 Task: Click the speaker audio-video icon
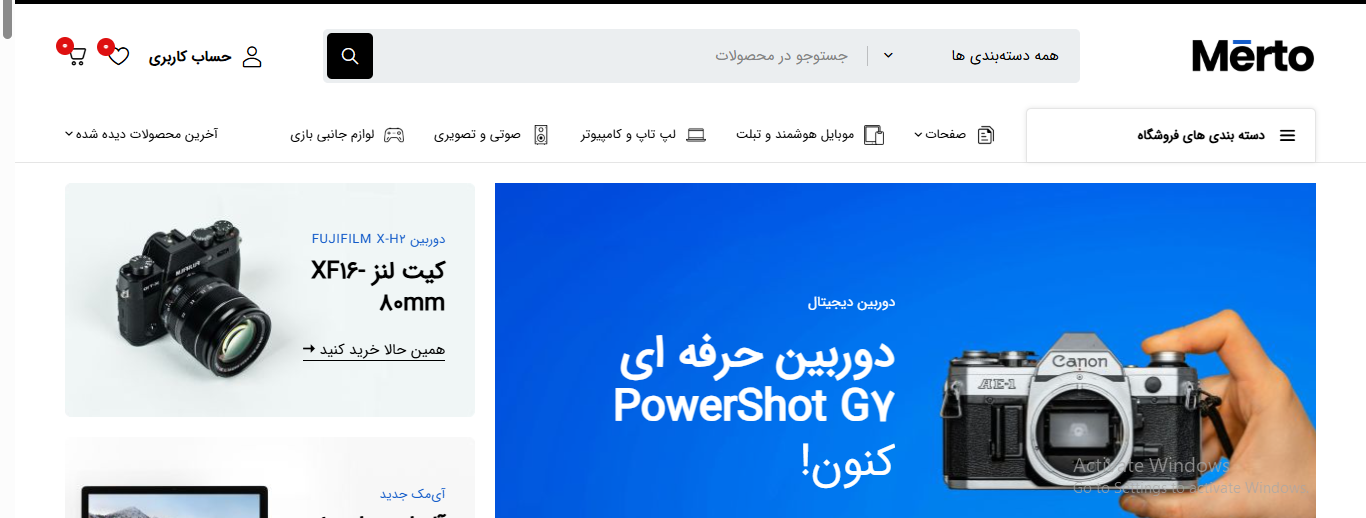pos(541,135)
